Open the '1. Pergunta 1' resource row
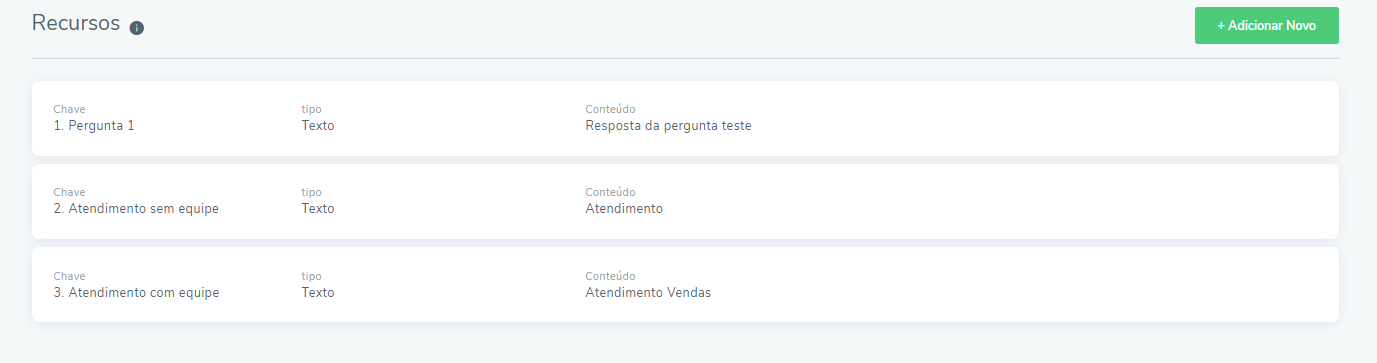Screen dimensions: 1377x363 click(x=685, y=118)
